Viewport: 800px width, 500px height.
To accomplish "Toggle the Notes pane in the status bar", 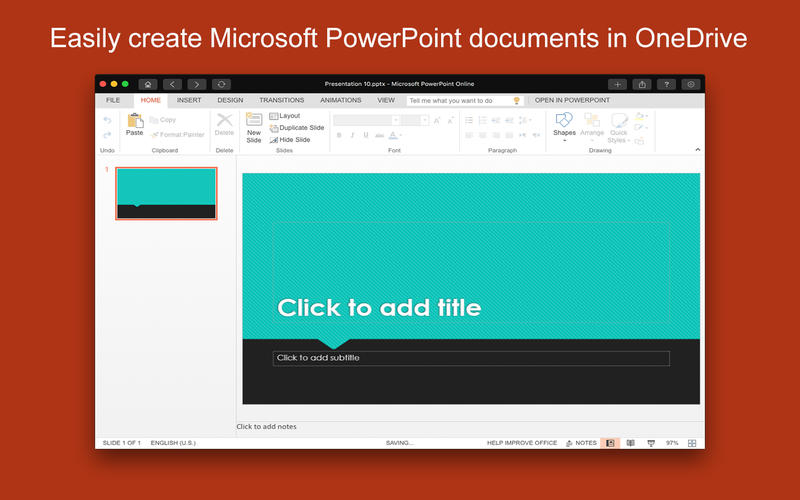I will [x=581, y=443].
